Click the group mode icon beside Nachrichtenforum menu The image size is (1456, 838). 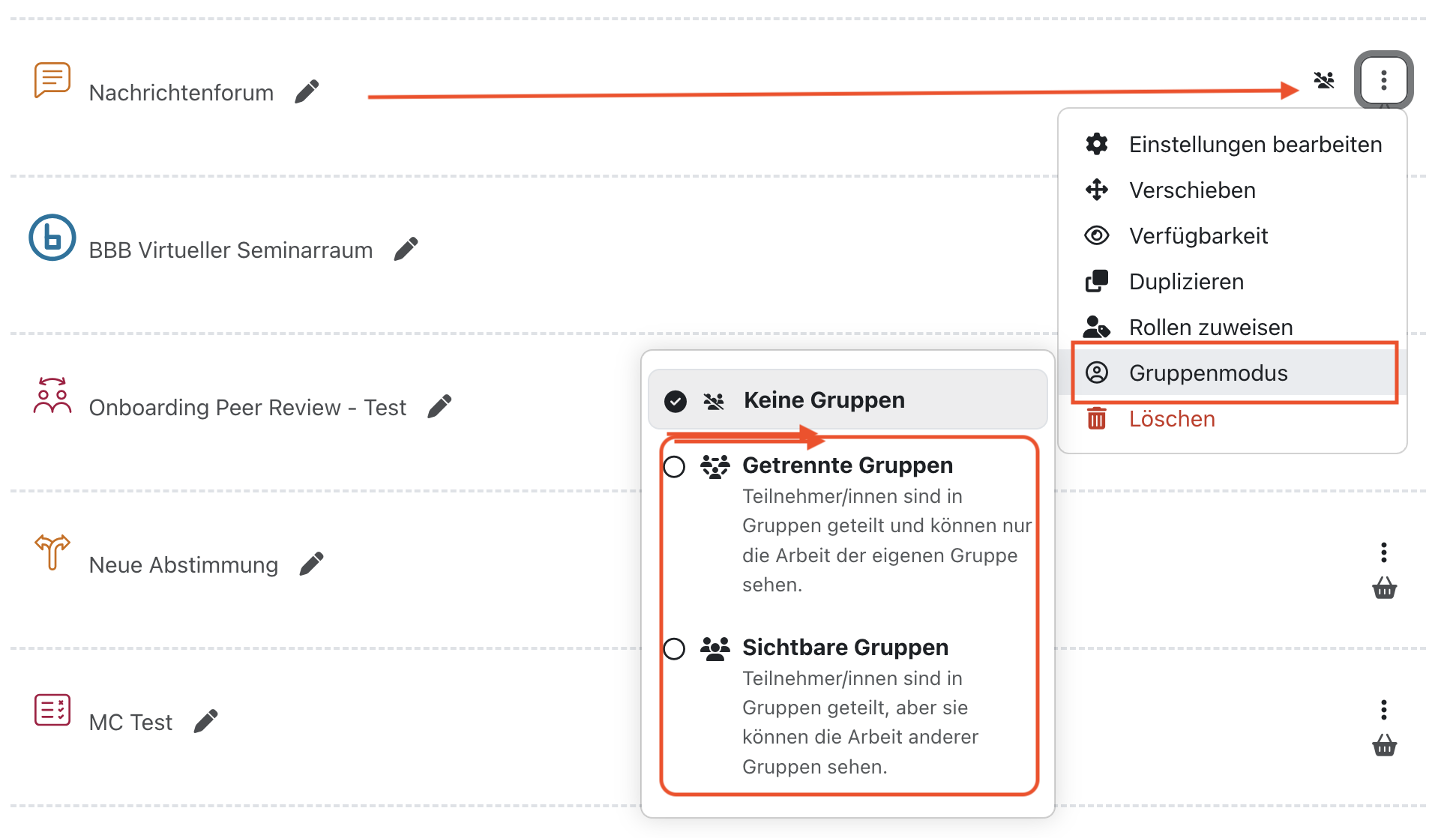click(x=1324, y=80)
